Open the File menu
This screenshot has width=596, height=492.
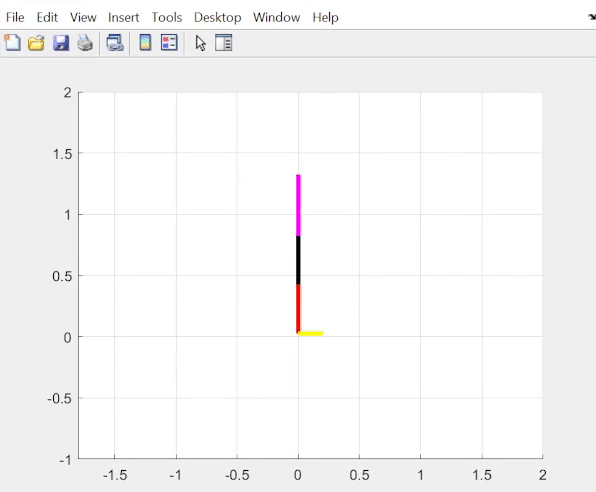coord(15,17)
